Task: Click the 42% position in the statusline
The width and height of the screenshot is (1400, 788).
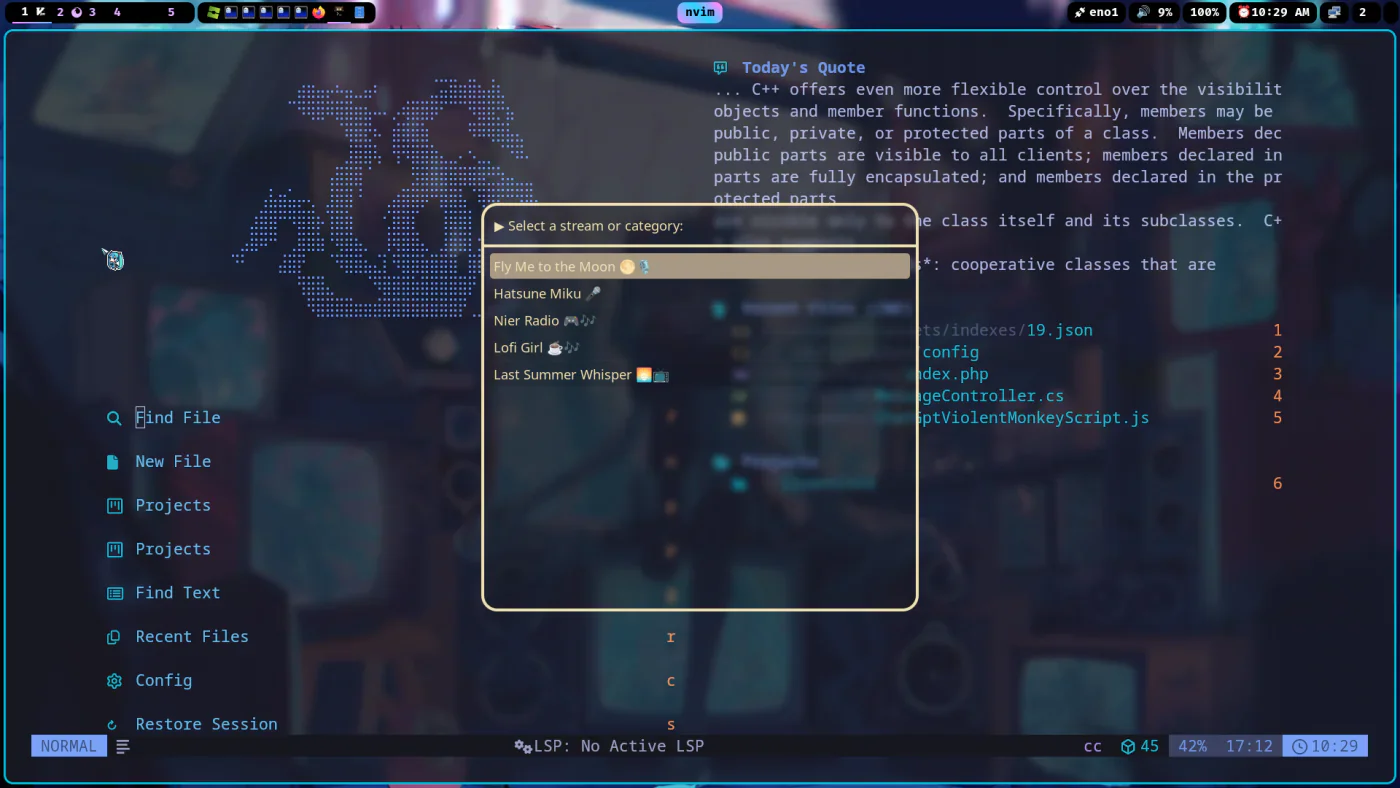Action: [1192, 746]
